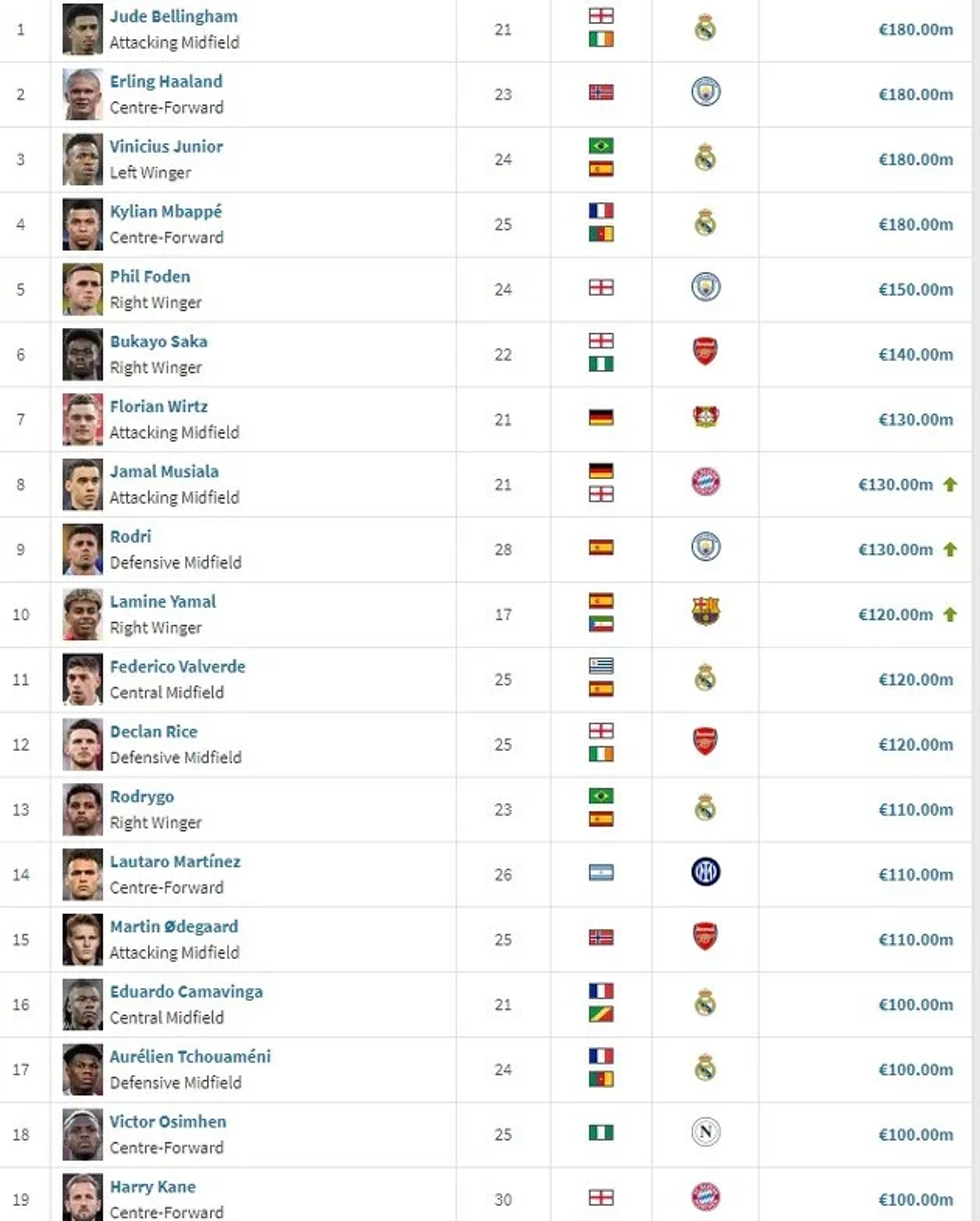This screenshot has height=1221, width=980.
Task: Click the Real Madrid crest beside Jude Bellingham
Action: tap(706, 28)
